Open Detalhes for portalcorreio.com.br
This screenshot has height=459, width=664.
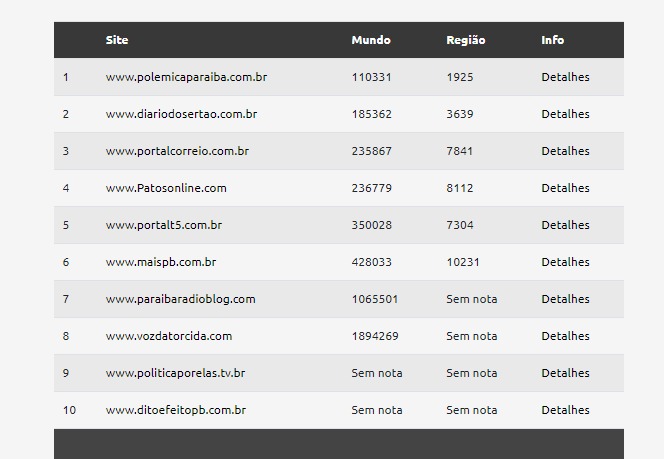click(x=565, y=151)
